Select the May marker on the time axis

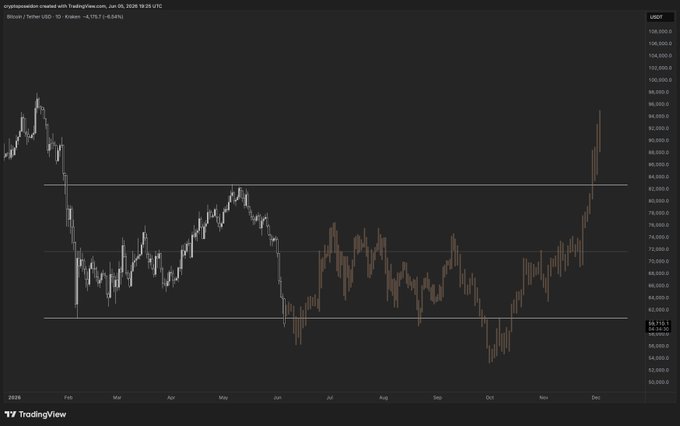click(x=223, y=397)
